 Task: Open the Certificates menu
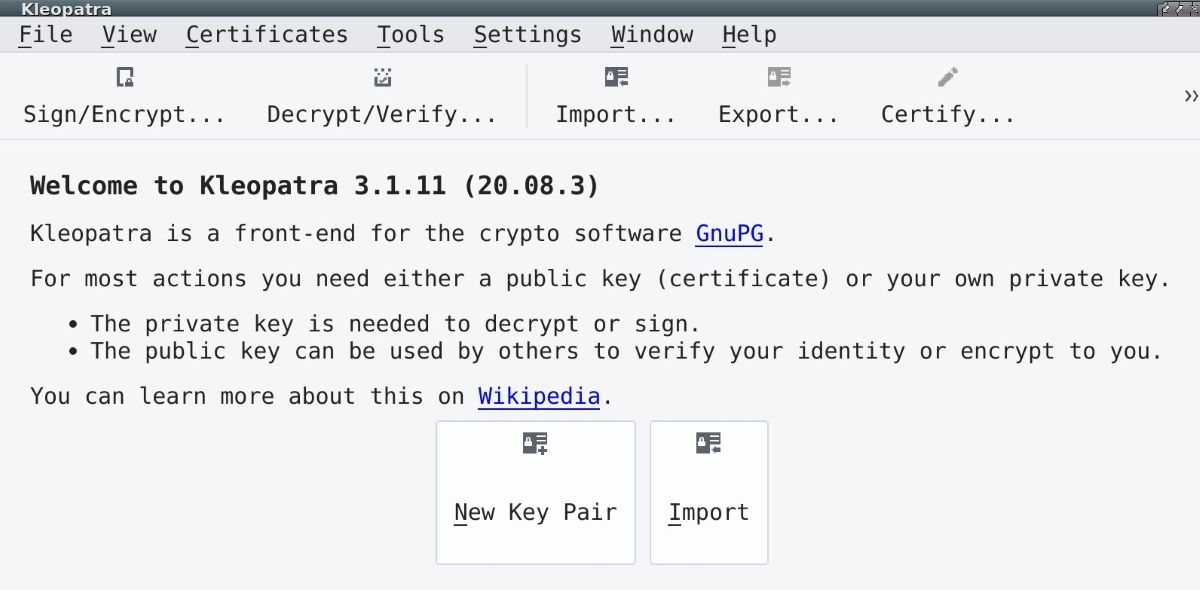(x=267, y=35)
